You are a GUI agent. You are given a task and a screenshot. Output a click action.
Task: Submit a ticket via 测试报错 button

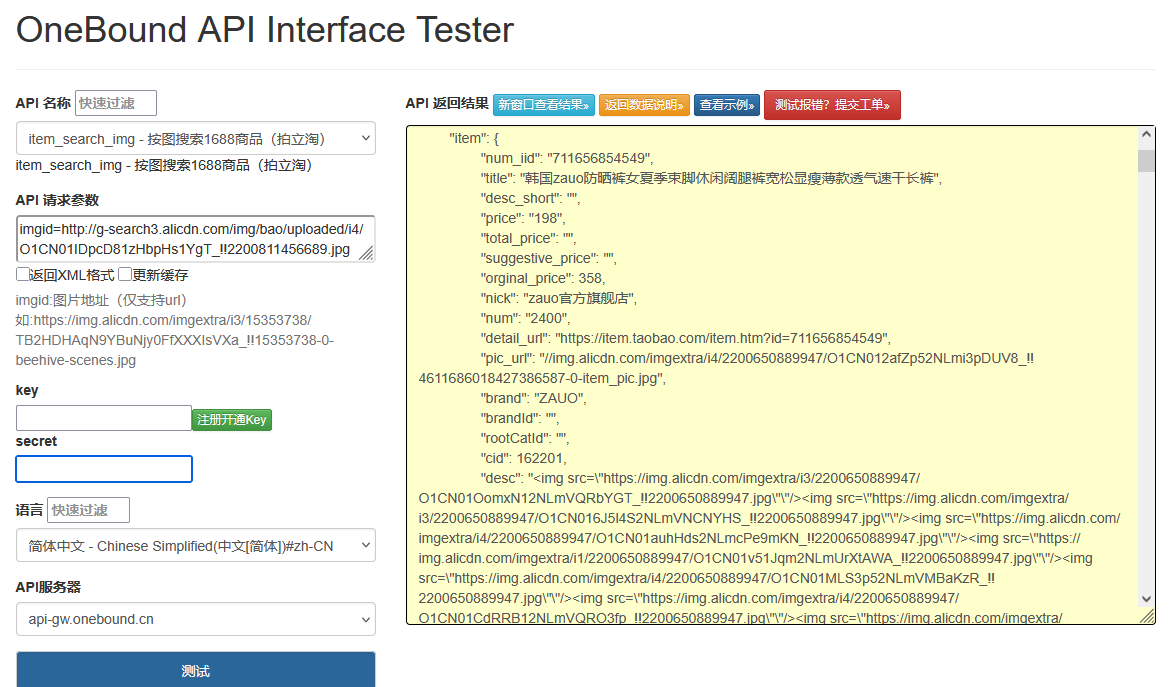click(x=832, y=105)
